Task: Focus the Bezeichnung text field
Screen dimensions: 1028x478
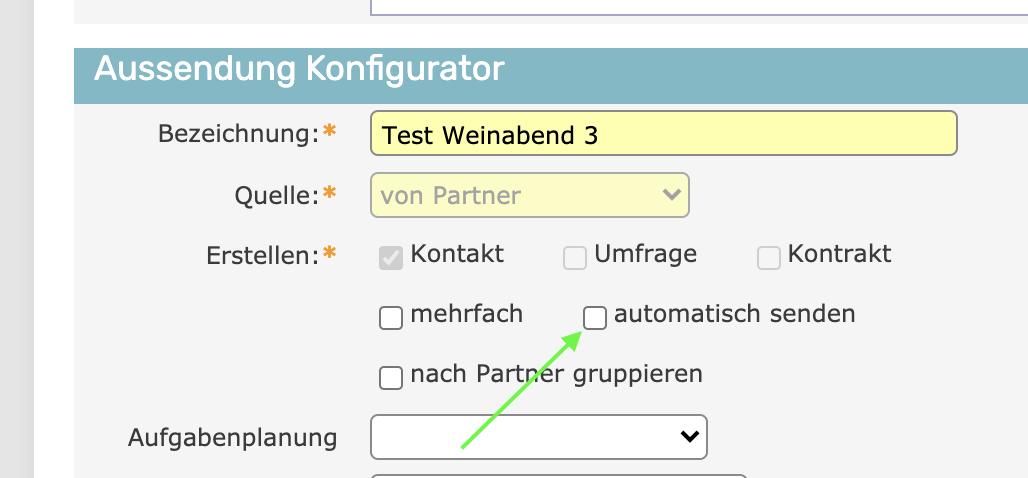Action: tap(663, 134)
